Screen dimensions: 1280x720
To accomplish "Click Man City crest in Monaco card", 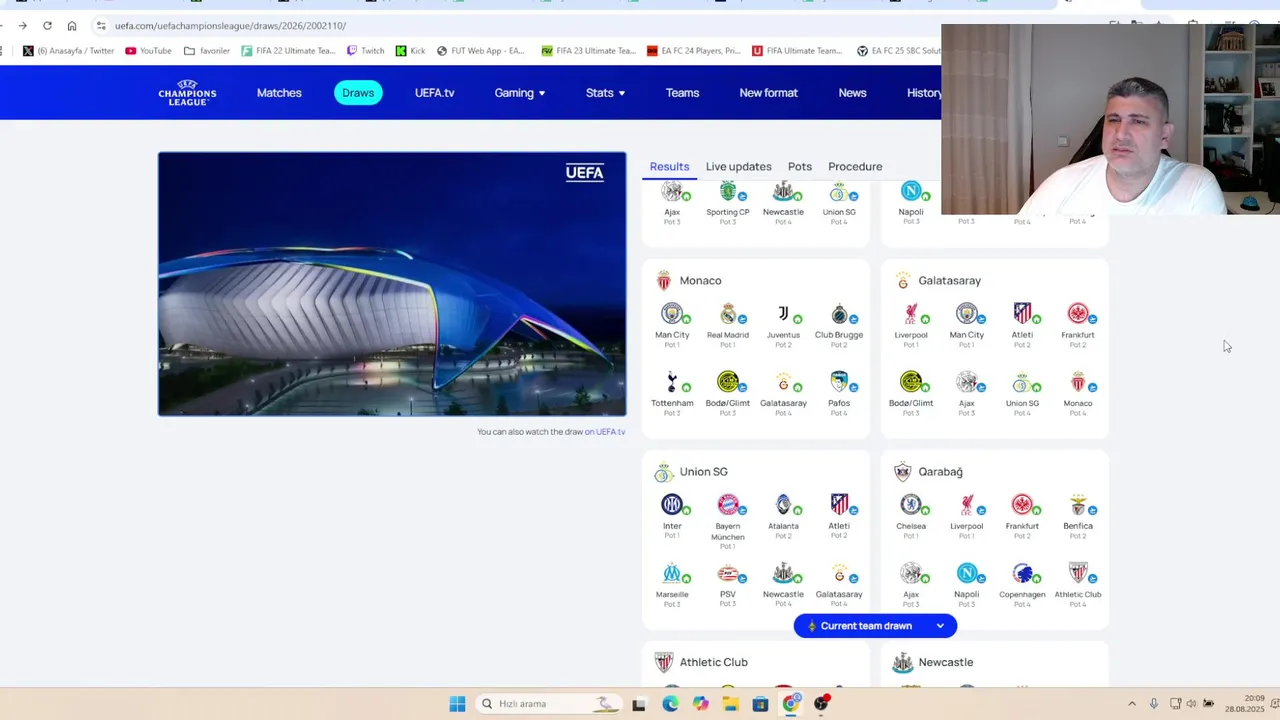I will coord(672,314).
